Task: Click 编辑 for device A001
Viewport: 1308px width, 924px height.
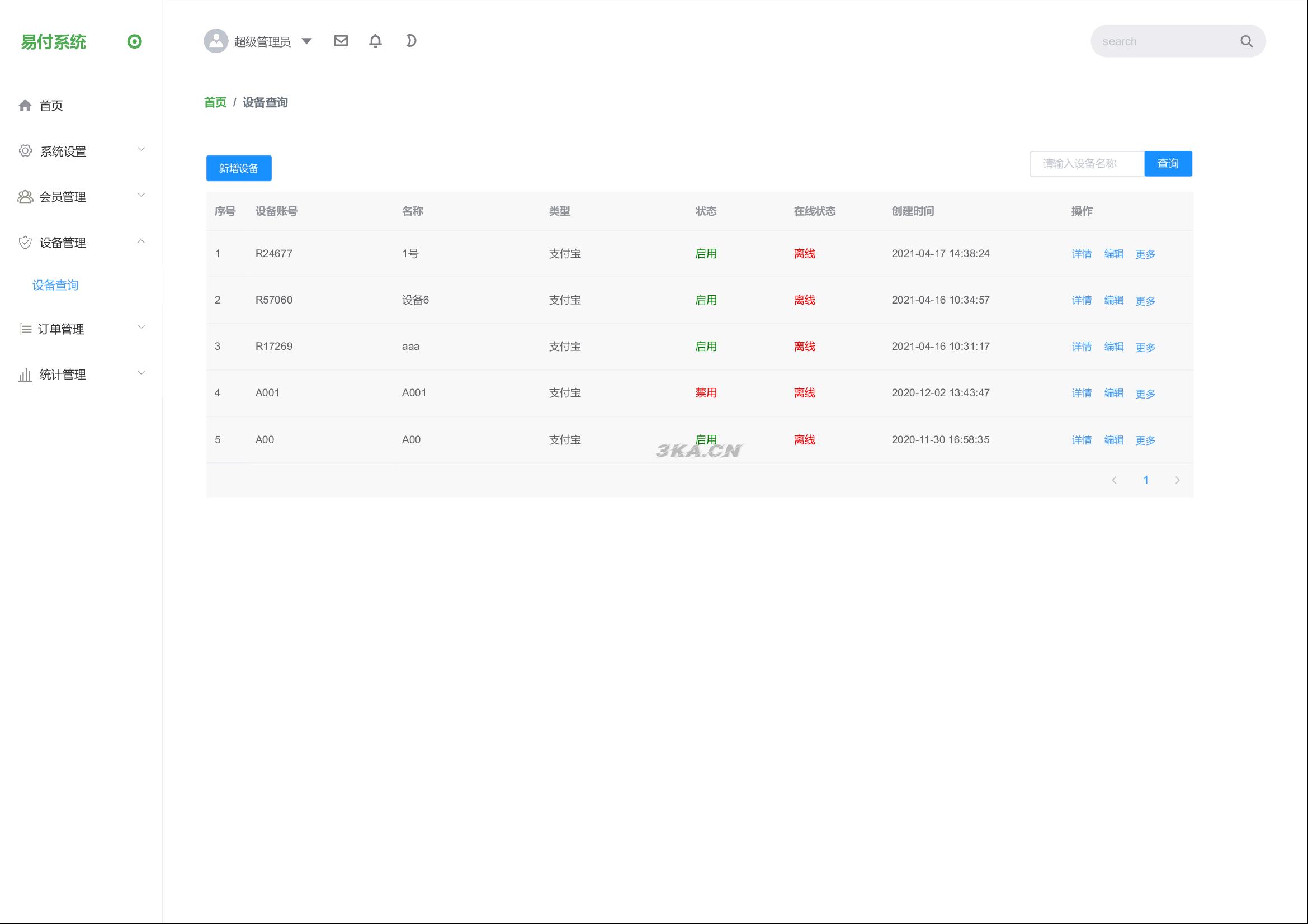Action: click(1113, 394)
